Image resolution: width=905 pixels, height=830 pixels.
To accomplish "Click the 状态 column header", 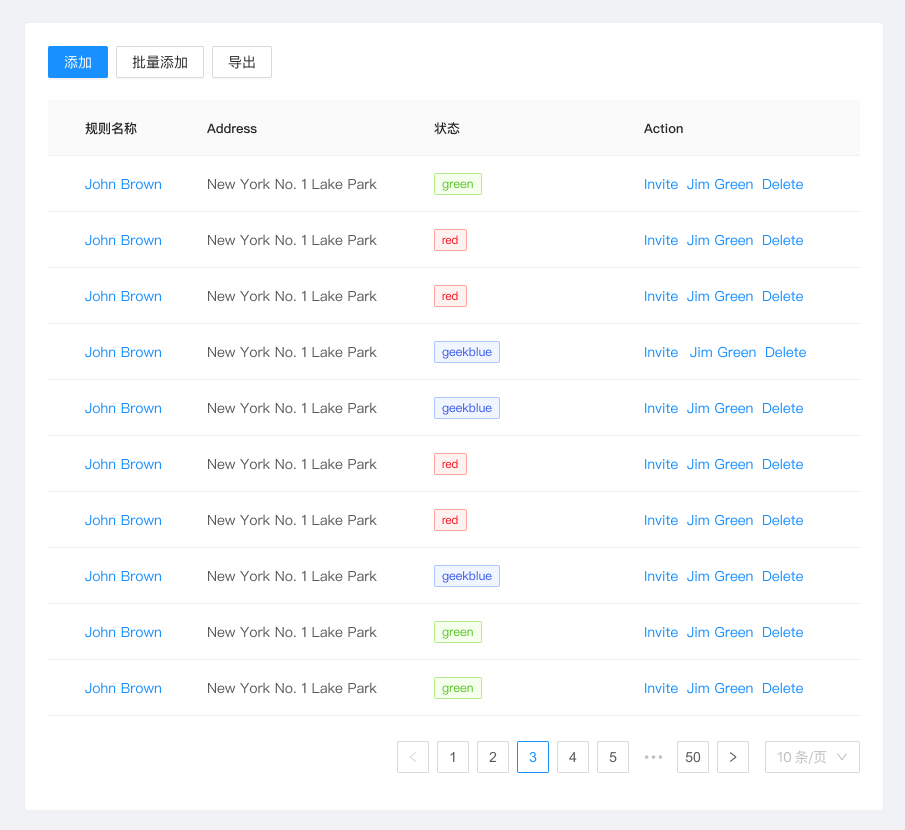I will point(447,128).
